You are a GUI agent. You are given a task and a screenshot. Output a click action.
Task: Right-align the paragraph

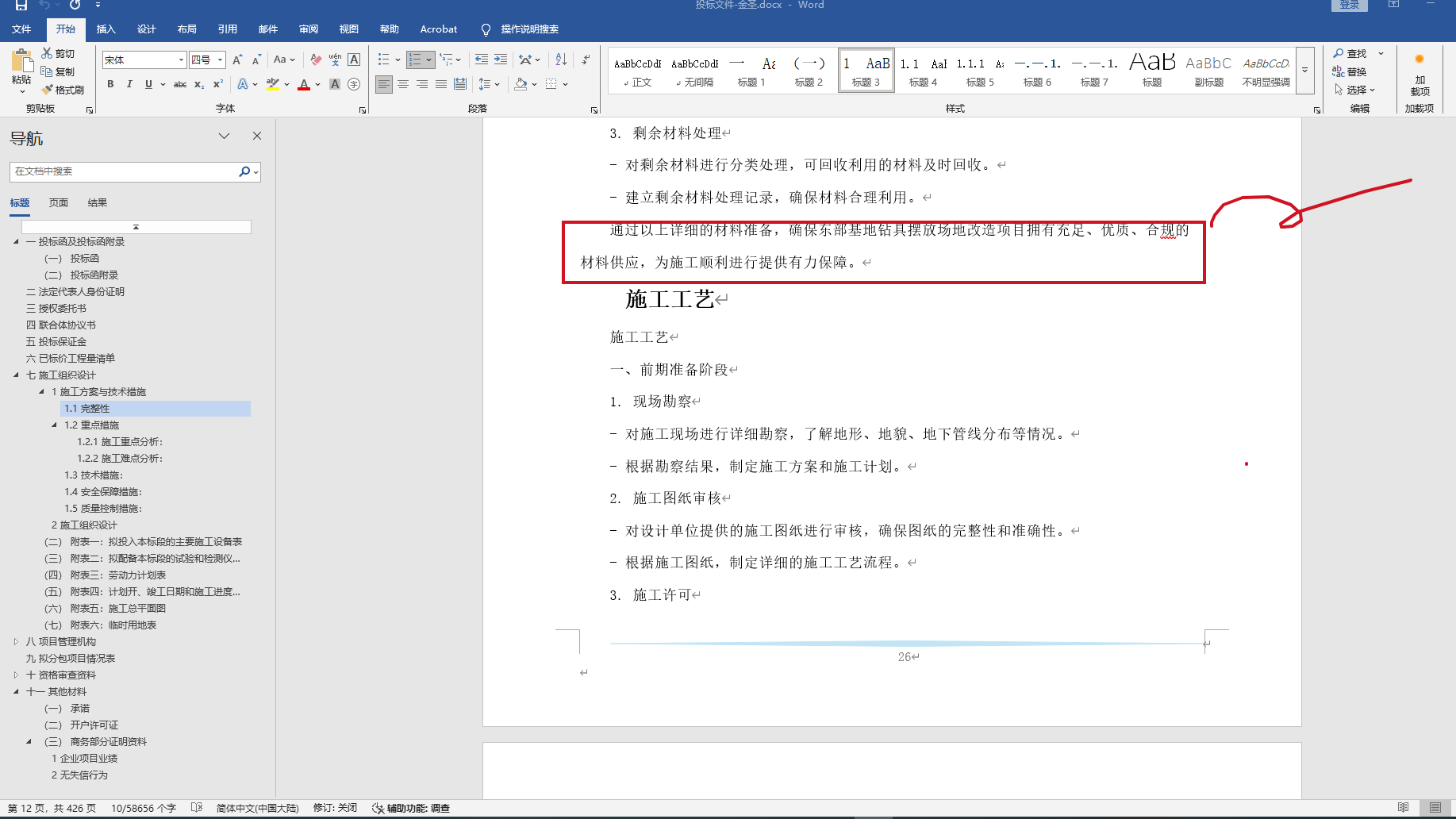click(x=422, y=84)
